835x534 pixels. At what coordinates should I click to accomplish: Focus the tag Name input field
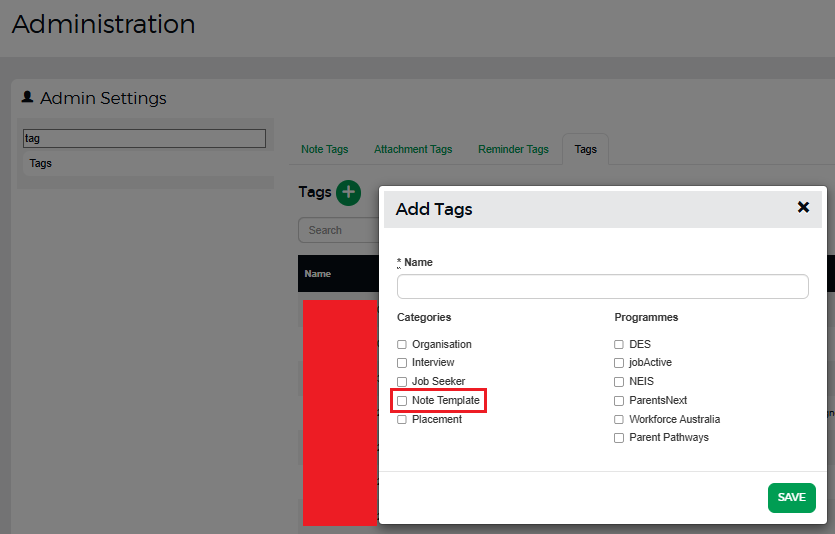(602, 286)
